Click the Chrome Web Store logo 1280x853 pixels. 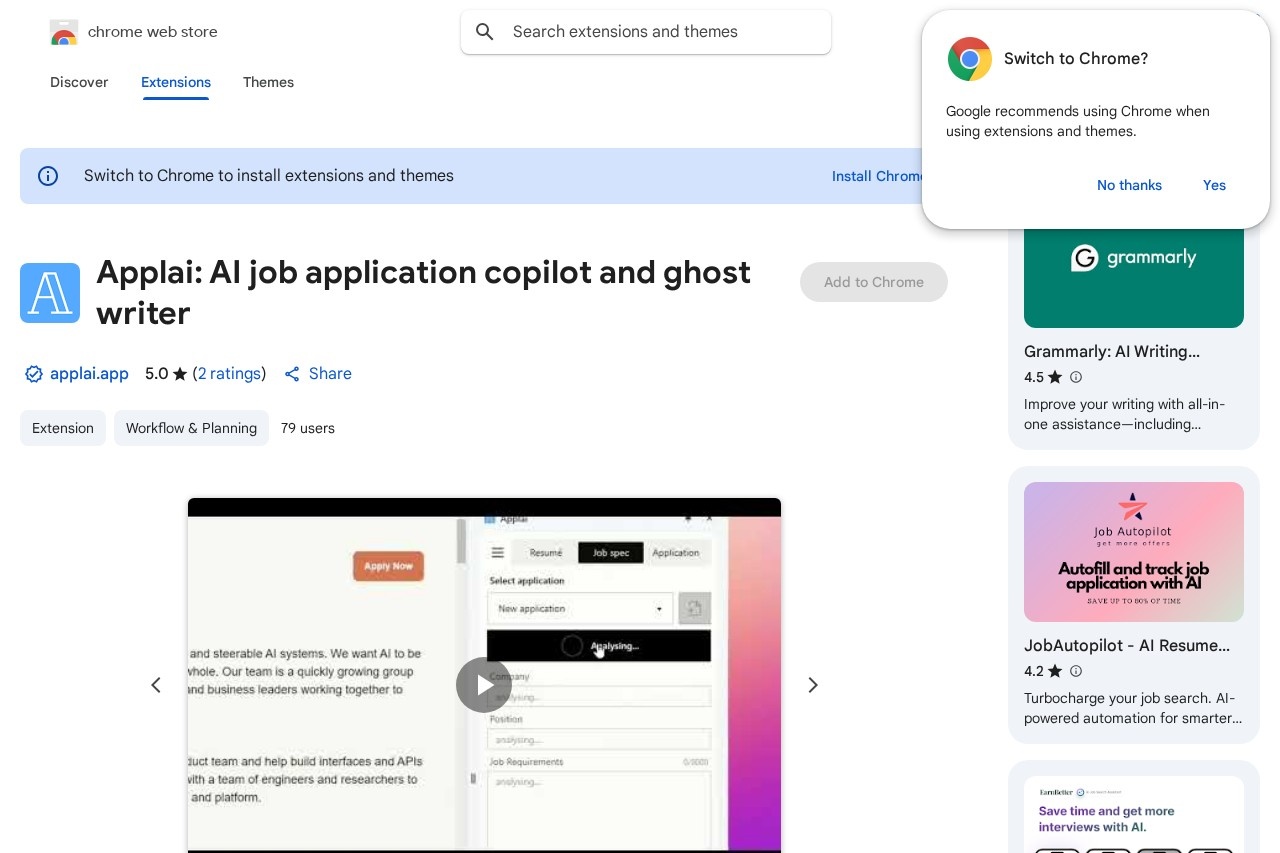(x=64, y=32)
